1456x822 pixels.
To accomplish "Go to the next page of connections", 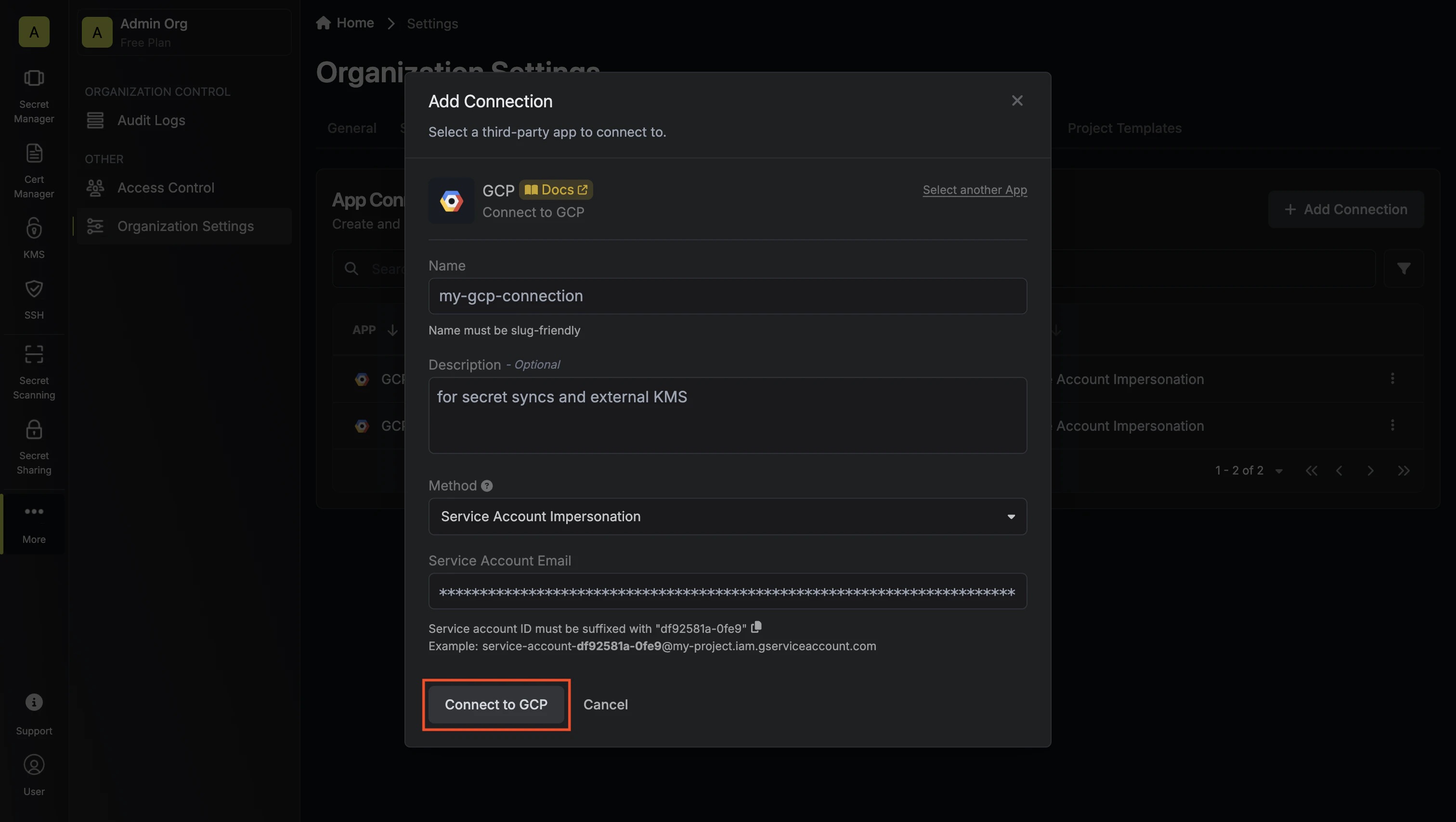I will point(1370,471).
